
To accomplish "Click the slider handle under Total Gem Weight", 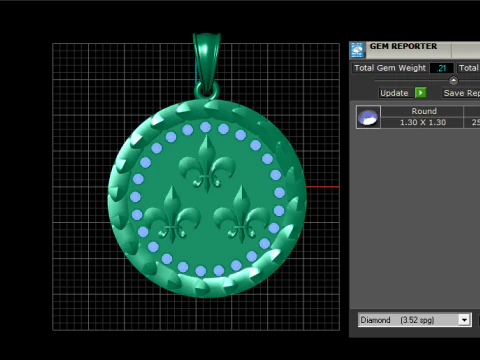I will pyautogui.click(x=453, y=80).
